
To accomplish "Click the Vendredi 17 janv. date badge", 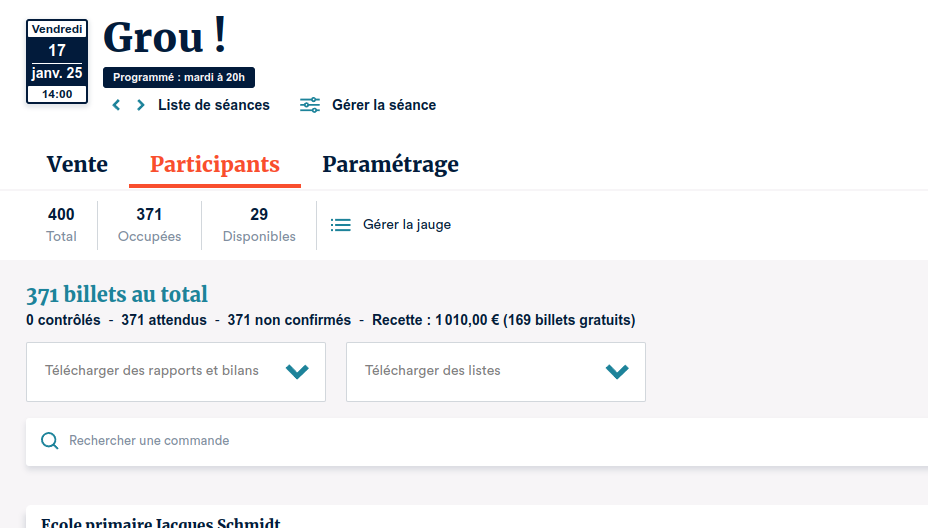I will pos(57,62).
